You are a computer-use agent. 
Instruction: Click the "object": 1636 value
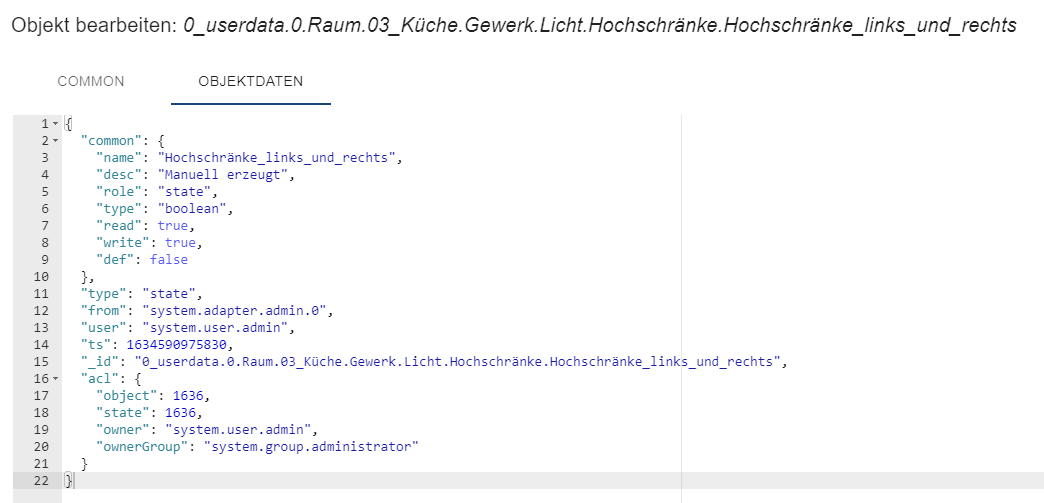pyautogui.click(x=187, y=396)
